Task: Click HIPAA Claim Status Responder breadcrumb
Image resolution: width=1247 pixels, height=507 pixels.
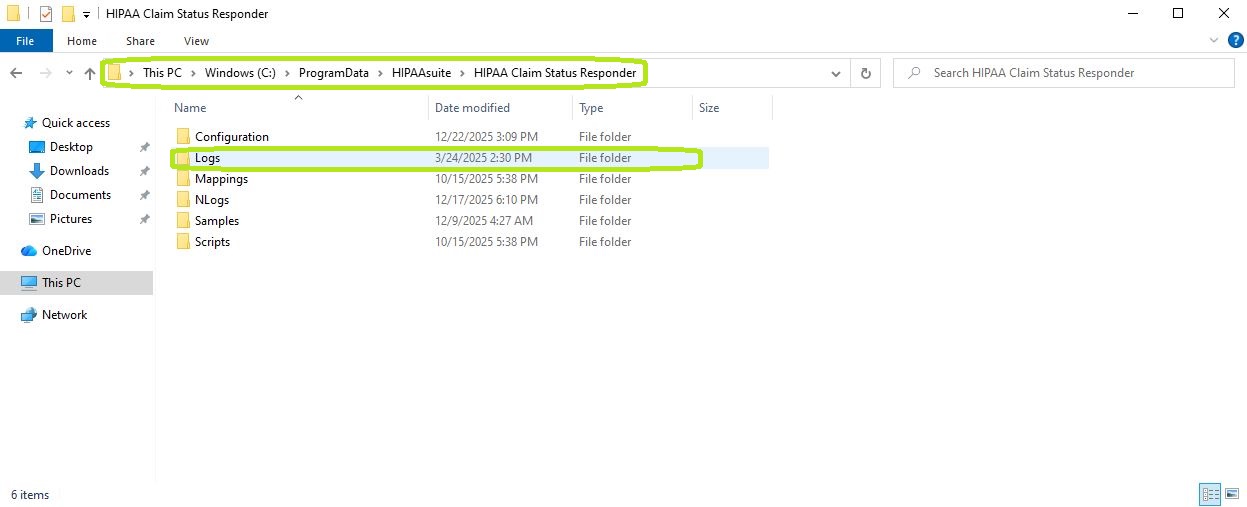Action: pyautogui.click(x=555, y=73)
